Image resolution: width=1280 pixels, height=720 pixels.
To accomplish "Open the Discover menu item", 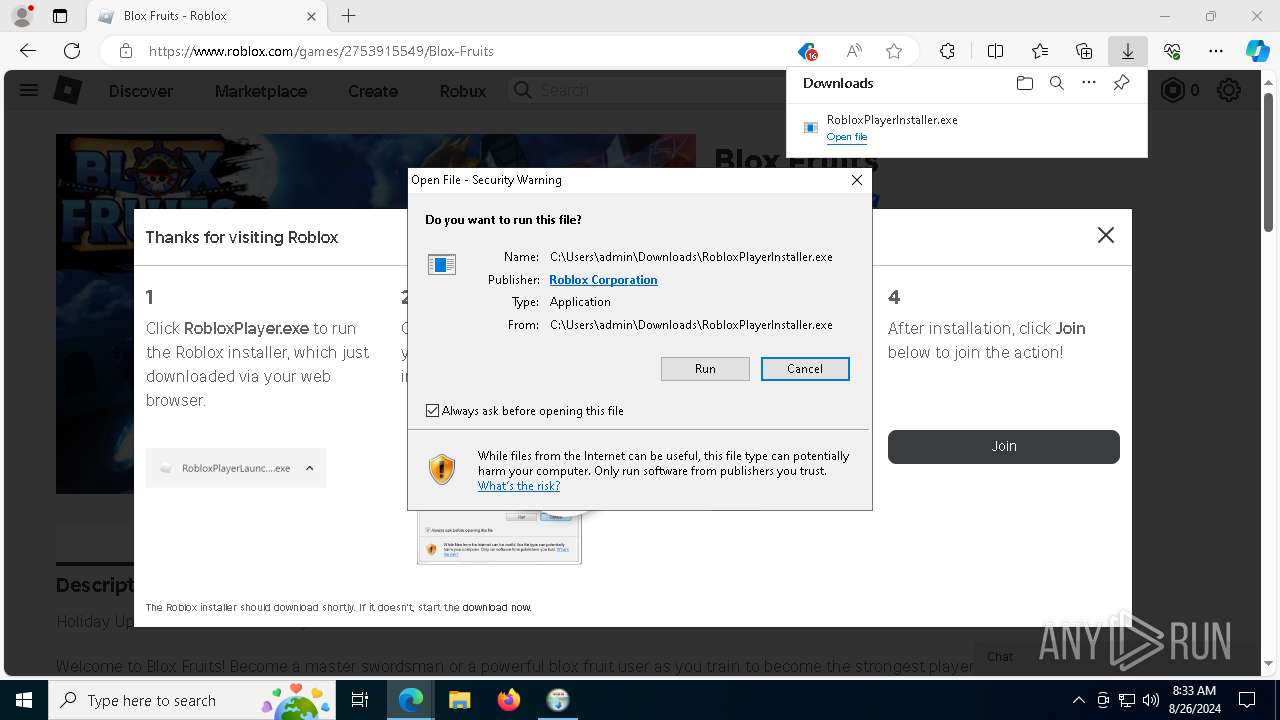I will point(141,91).
